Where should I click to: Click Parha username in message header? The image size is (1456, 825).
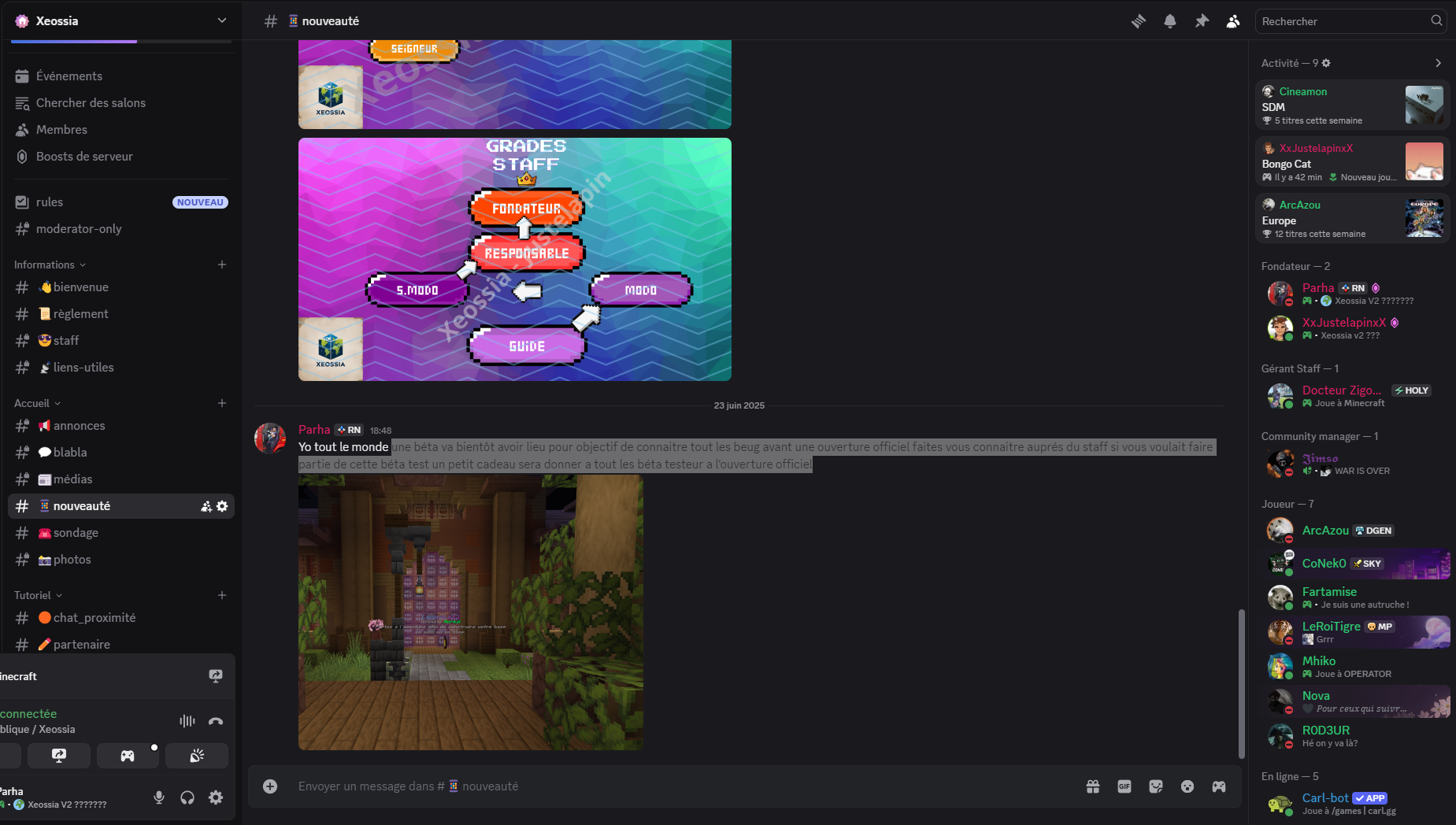(x=314, y=430)
